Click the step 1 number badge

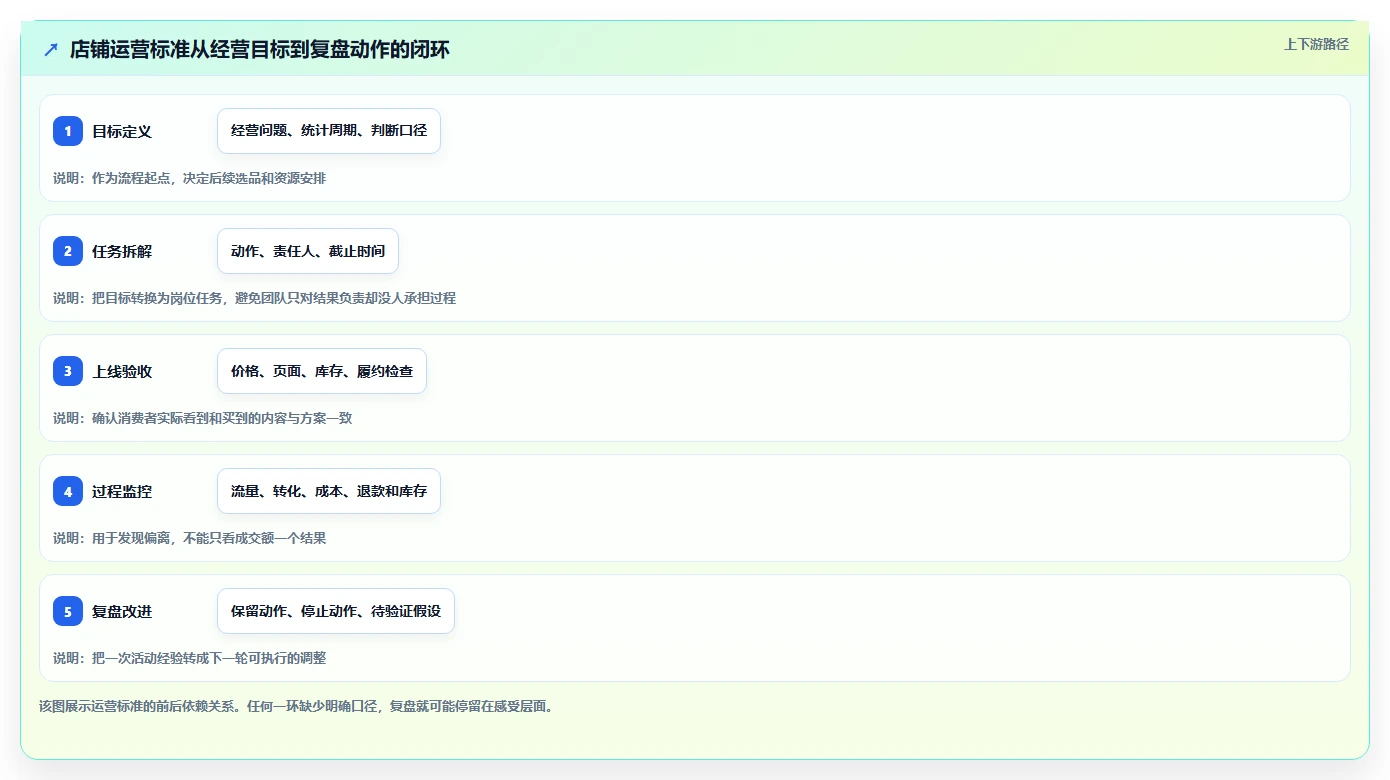[x=68, y=131]
